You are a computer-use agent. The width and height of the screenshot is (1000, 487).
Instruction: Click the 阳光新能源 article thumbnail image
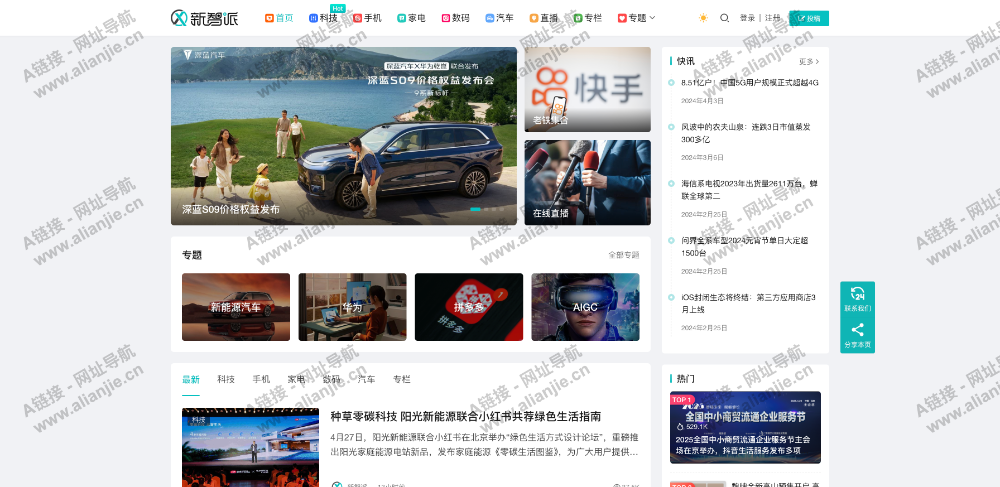point(250,447)
